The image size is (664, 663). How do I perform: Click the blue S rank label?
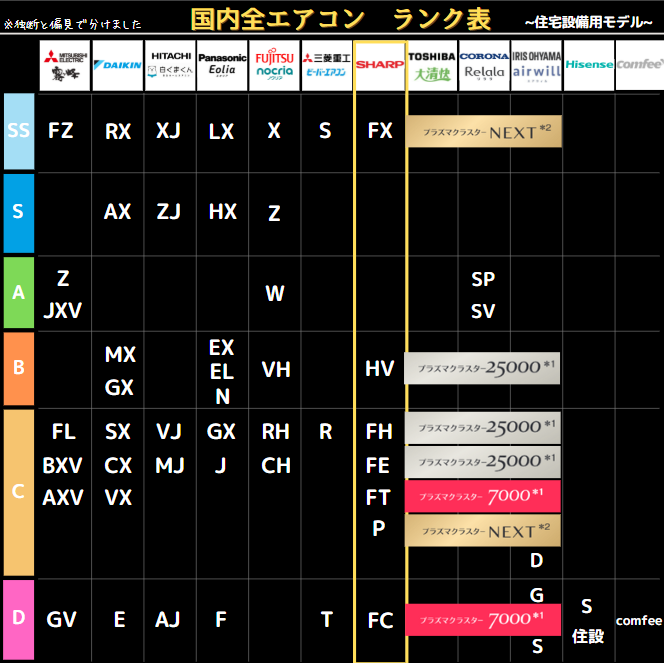click(19, 213)
